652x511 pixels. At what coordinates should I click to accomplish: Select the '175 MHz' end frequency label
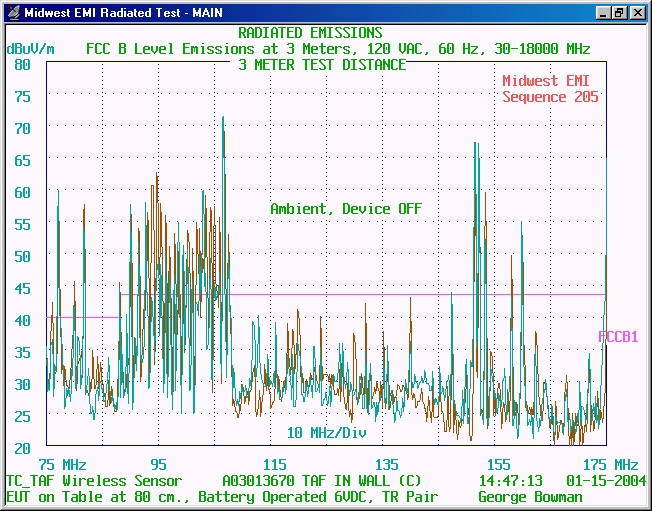pos(611,465)
